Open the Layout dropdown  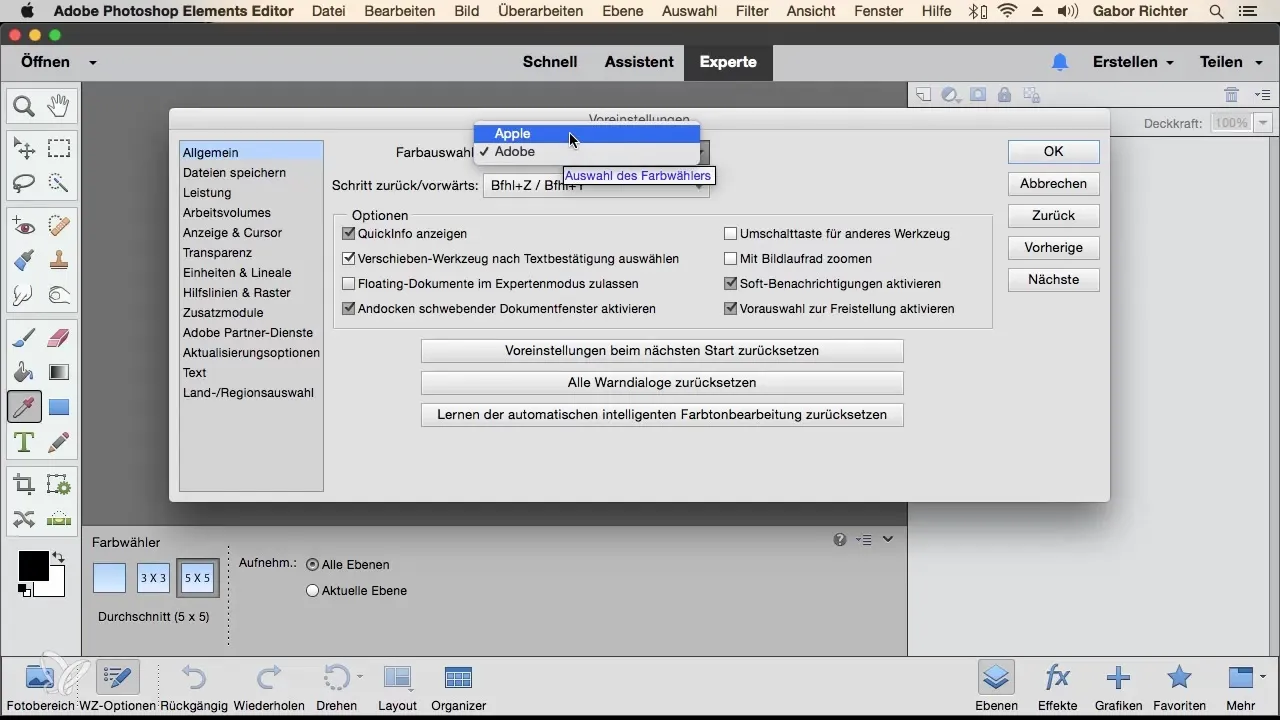(397, 687)
